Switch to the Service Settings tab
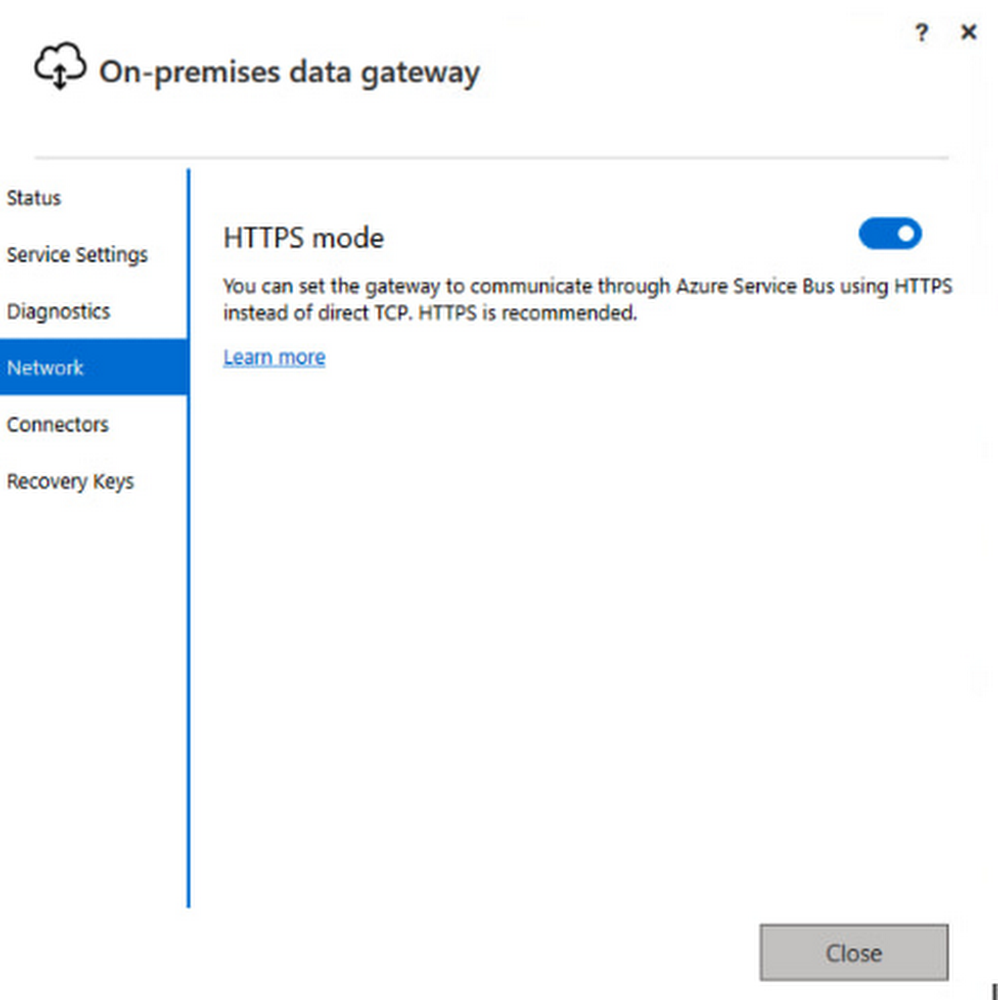The image size is (998, 1000). (x=77, y=255)
